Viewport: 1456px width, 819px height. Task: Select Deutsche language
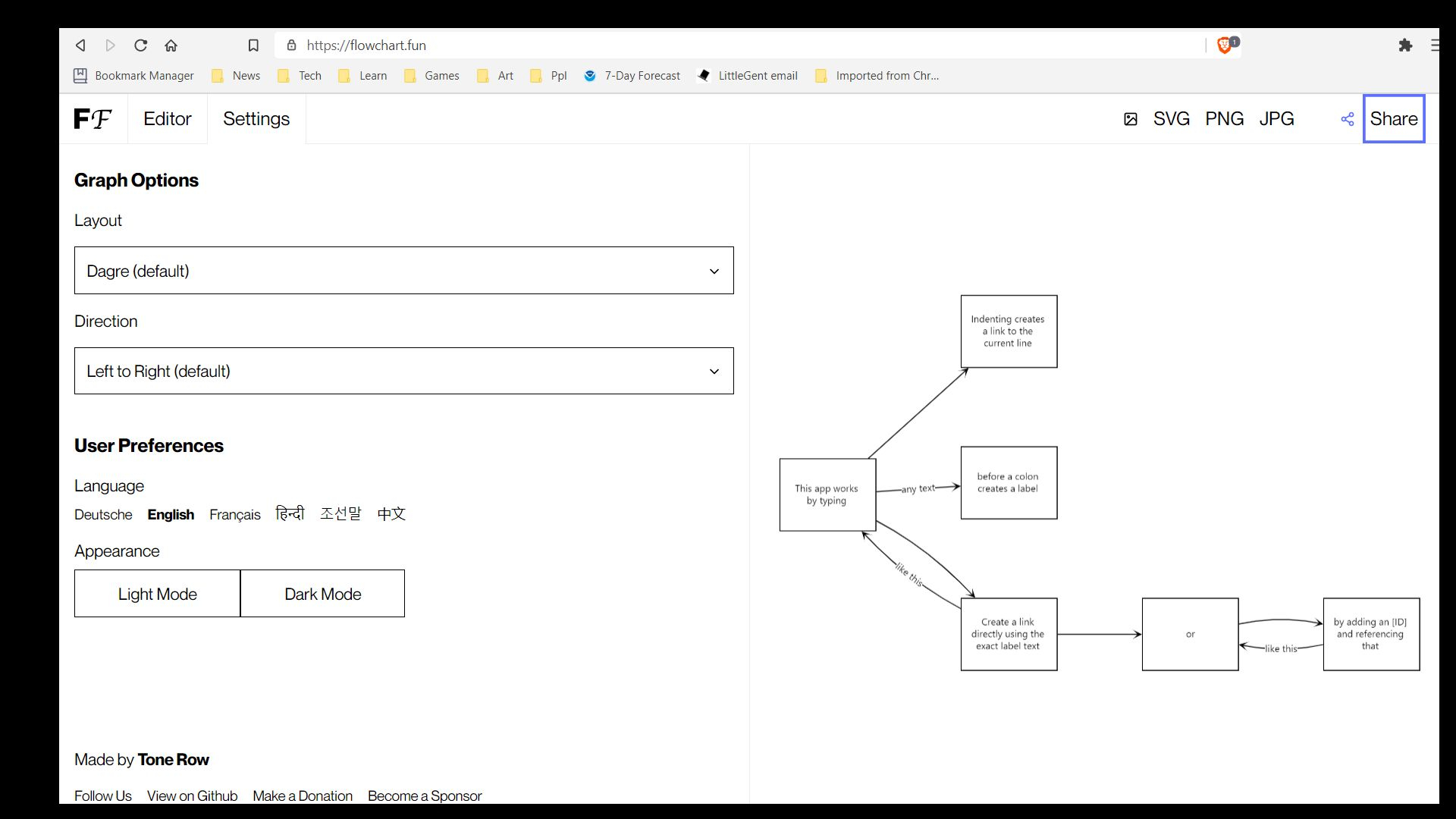pos(103,515)
